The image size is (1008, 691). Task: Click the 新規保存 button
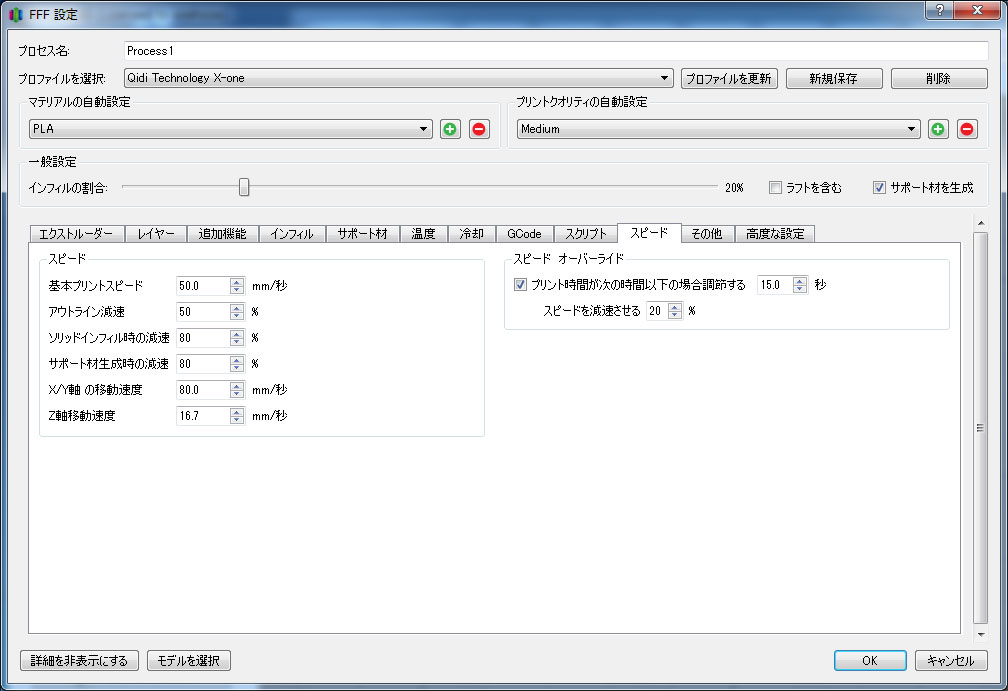[x=833, y=78]
